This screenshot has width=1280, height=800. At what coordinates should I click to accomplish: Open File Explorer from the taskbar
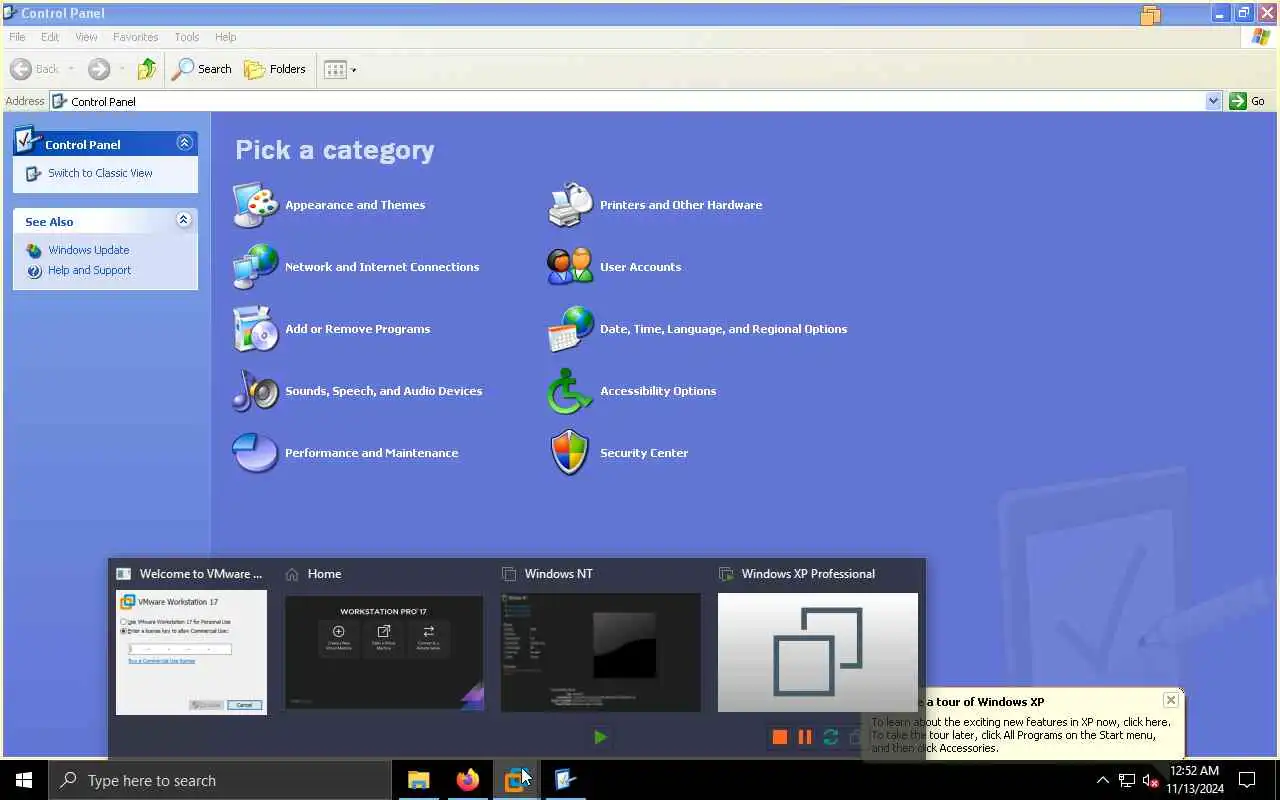(418, 780)
